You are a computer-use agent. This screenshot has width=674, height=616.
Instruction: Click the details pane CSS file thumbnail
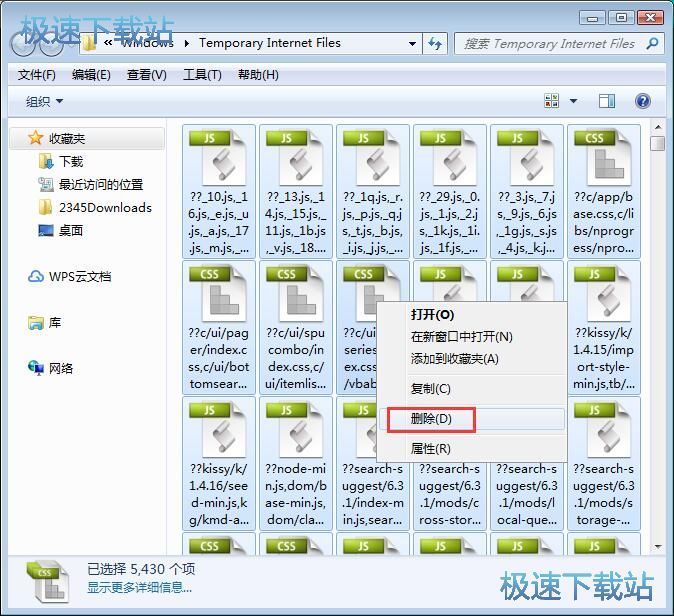point(47,581)
